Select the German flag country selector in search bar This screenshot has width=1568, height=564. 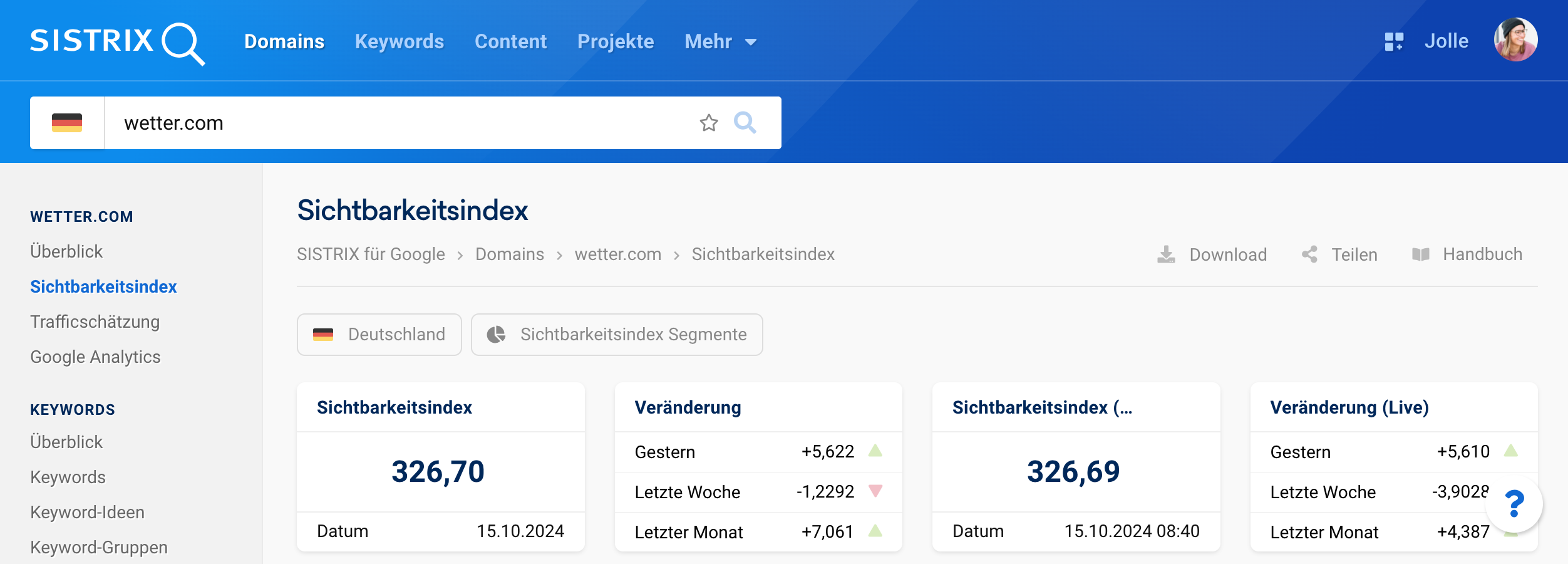pos(67,123)
